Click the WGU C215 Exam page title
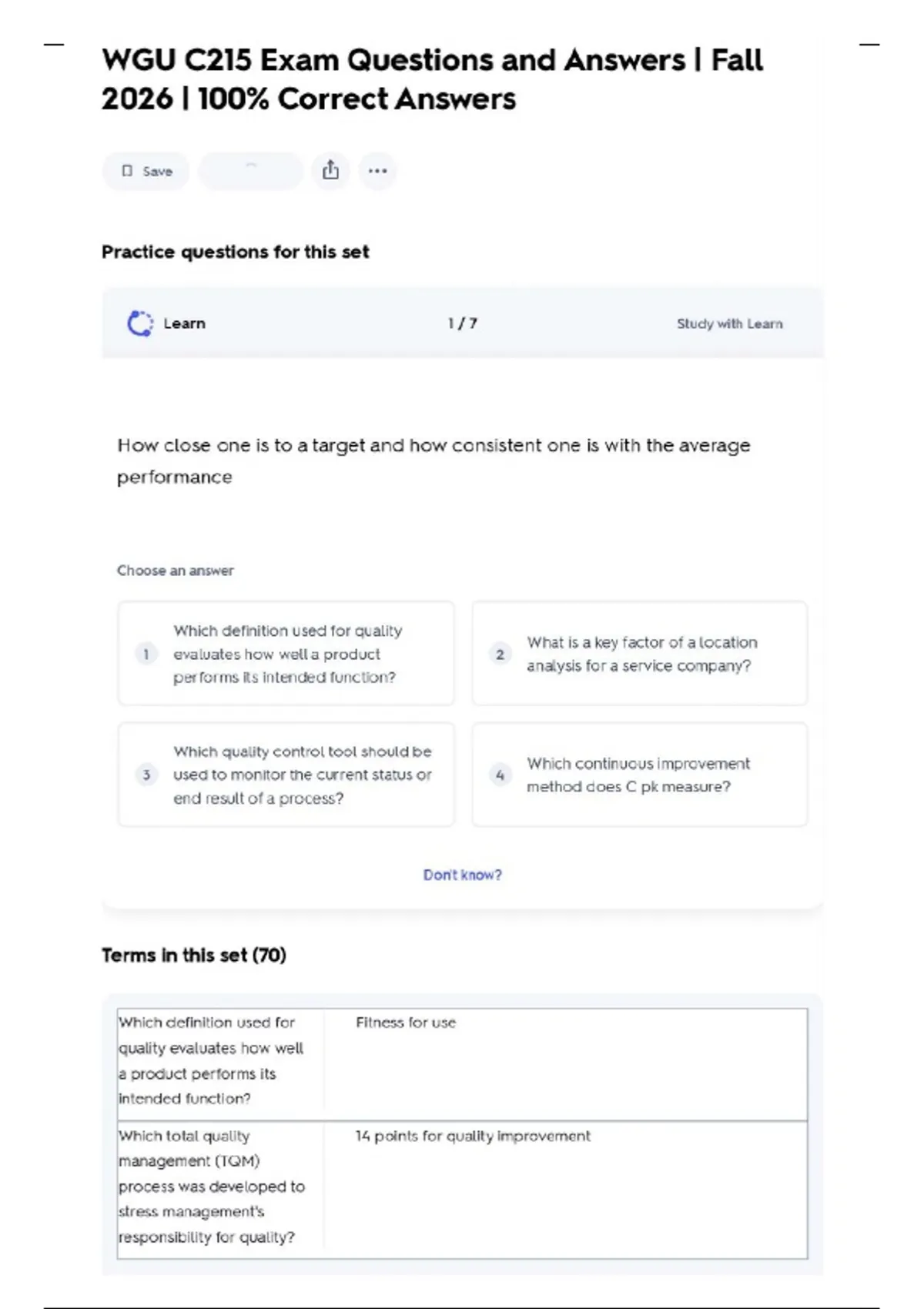The image size is (924, 1309). coord(432,79)
